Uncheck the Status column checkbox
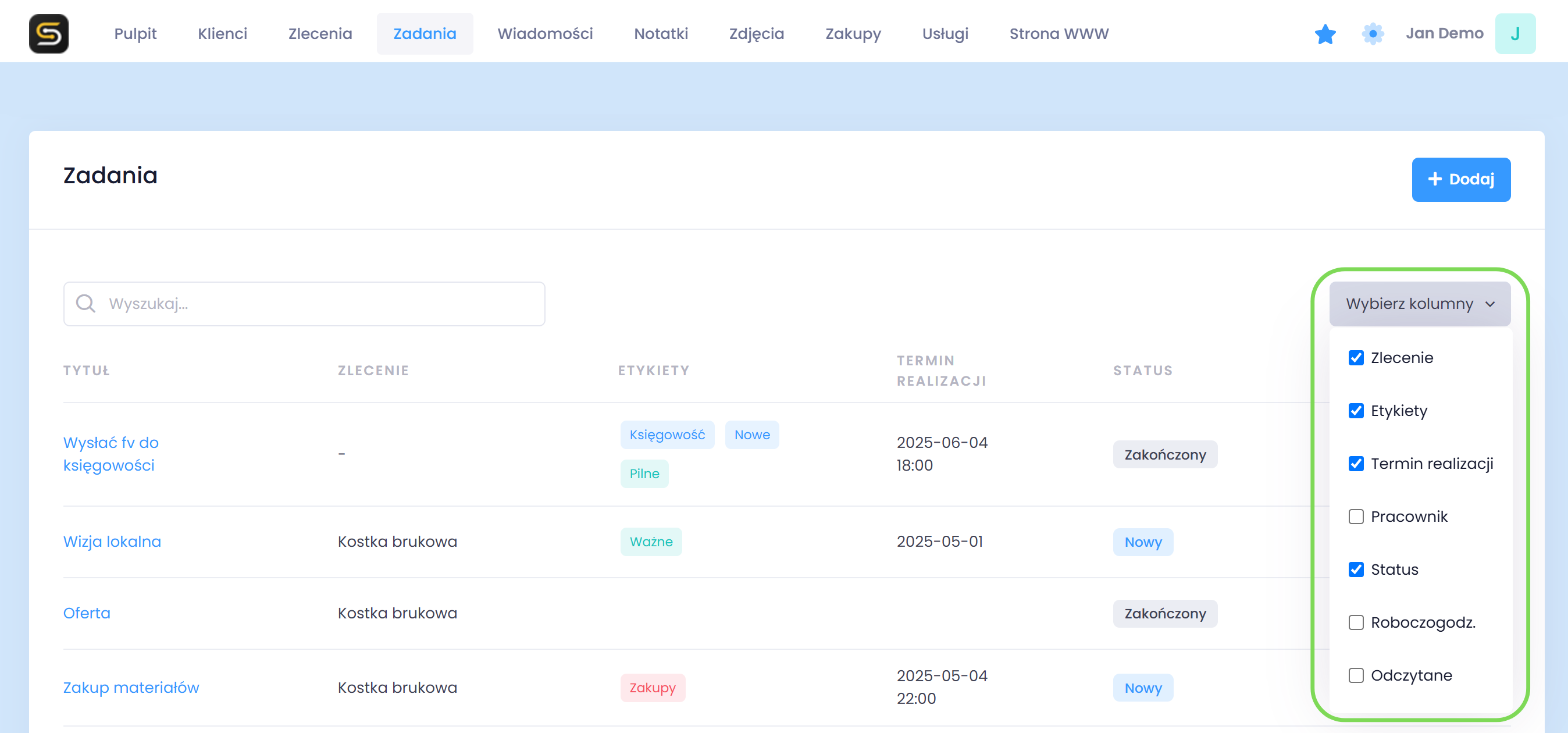The image size is (1568, 733). point(1356,569)
